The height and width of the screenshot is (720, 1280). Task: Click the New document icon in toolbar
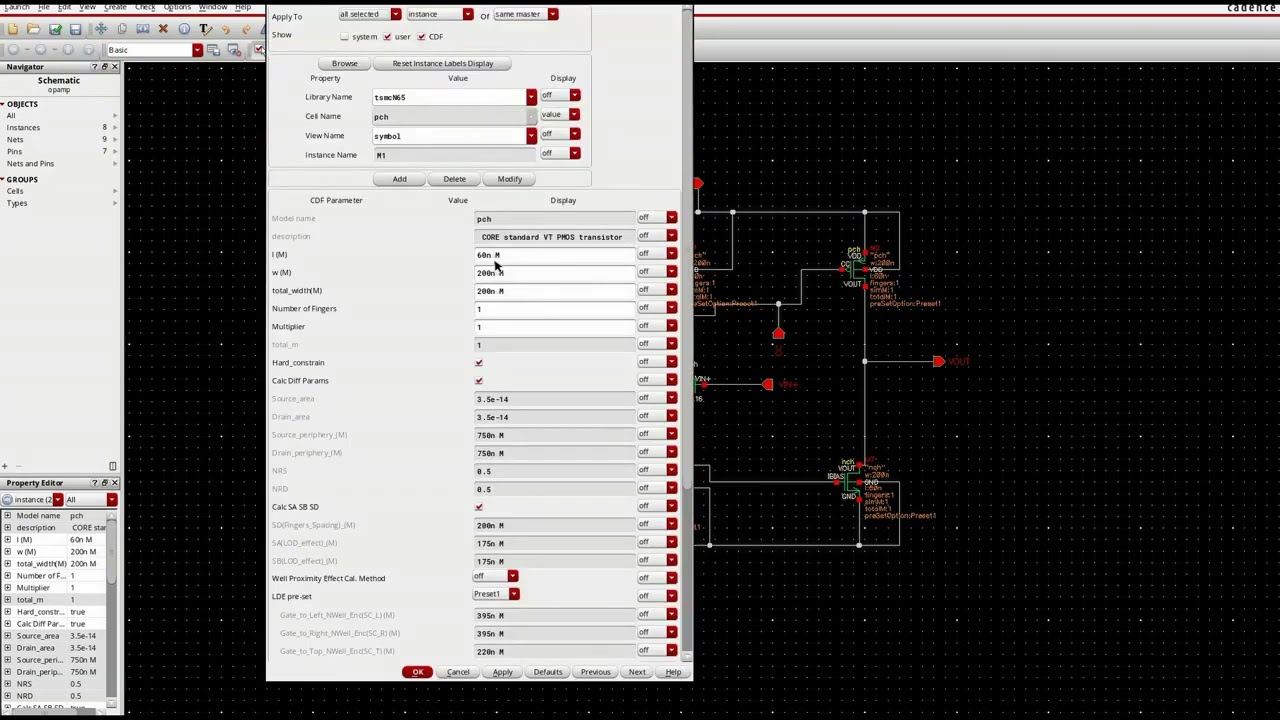point(12,29)
